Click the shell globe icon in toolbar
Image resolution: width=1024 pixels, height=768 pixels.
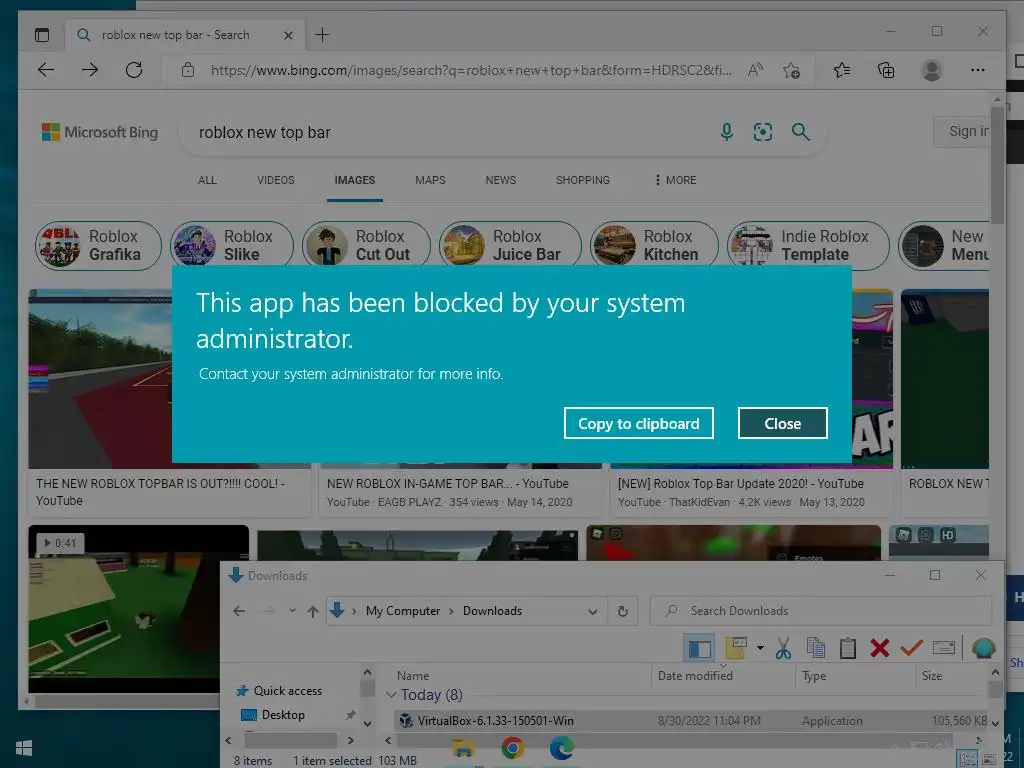983,648
